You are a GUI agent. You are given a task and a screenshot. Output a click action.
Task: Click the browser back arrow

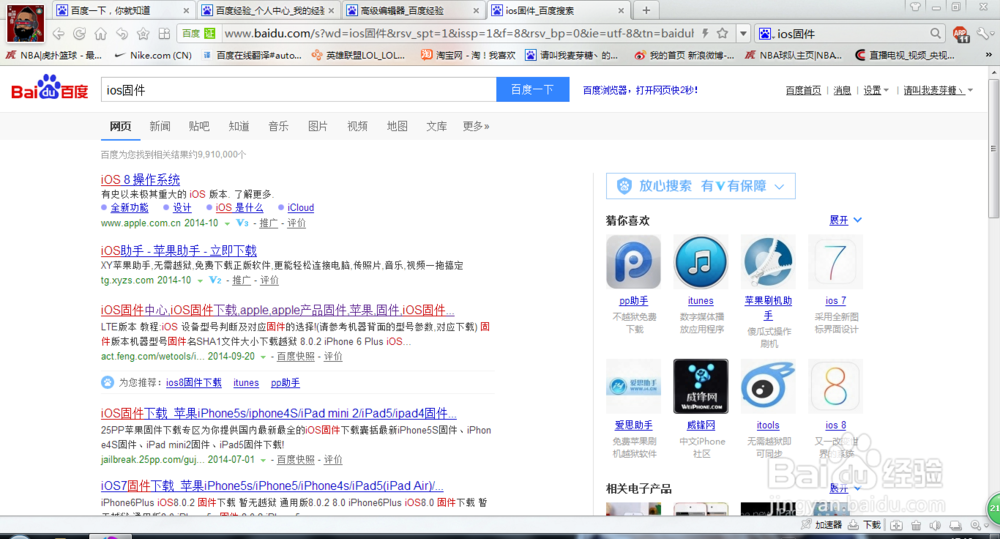(59, 34)
